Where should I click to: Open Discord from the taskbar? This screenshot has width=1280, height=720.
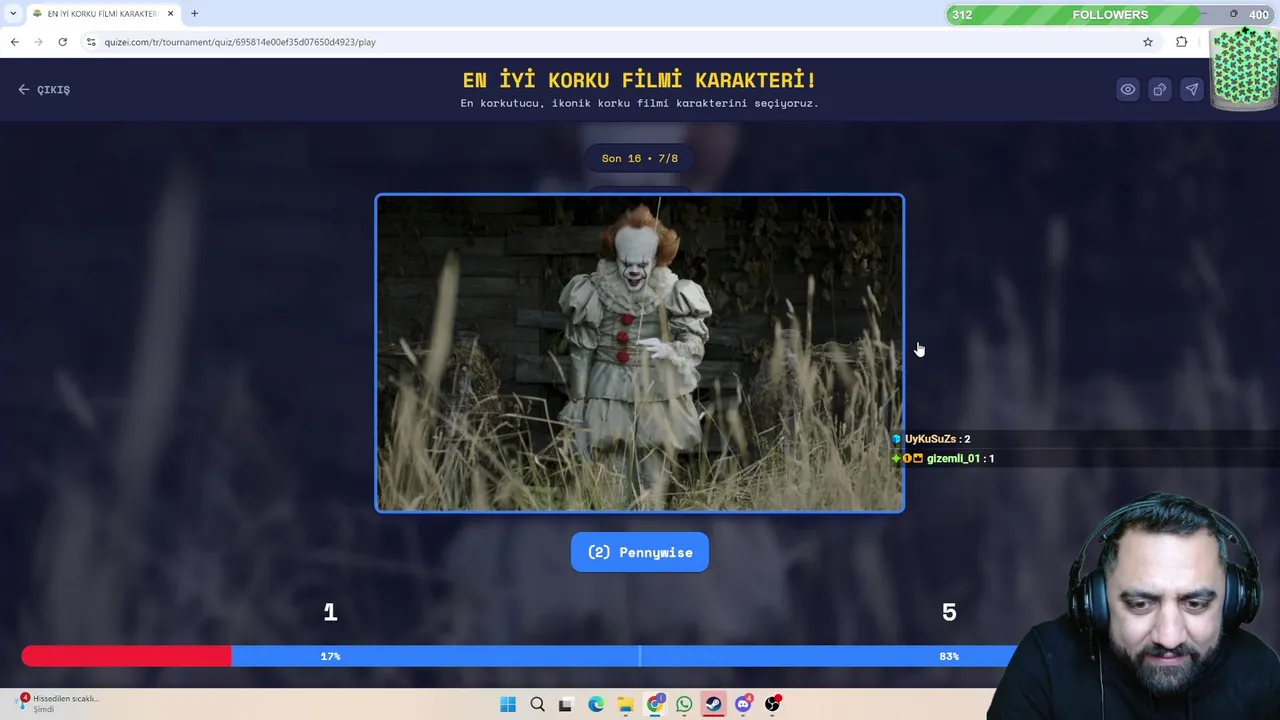743,704
